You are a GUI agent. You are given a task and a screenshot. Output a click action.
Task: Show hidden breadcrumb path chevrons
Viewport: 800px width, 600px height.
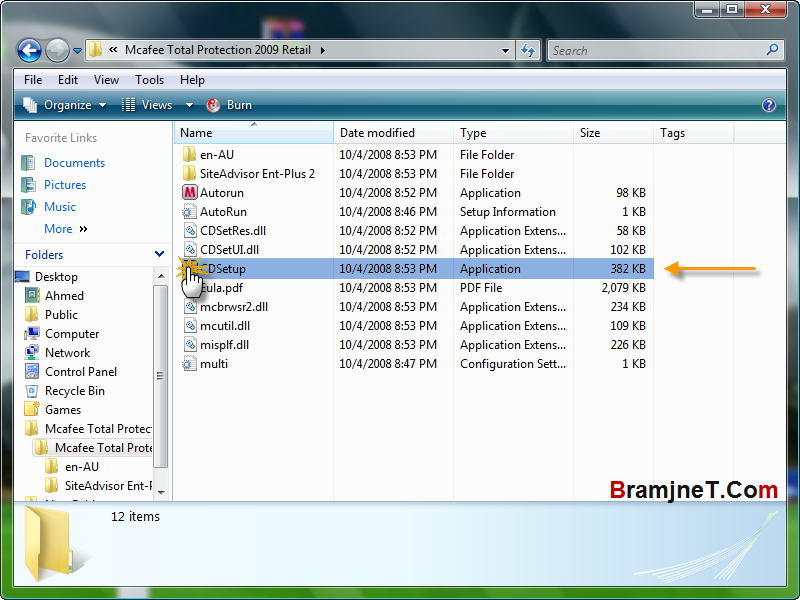113,49
